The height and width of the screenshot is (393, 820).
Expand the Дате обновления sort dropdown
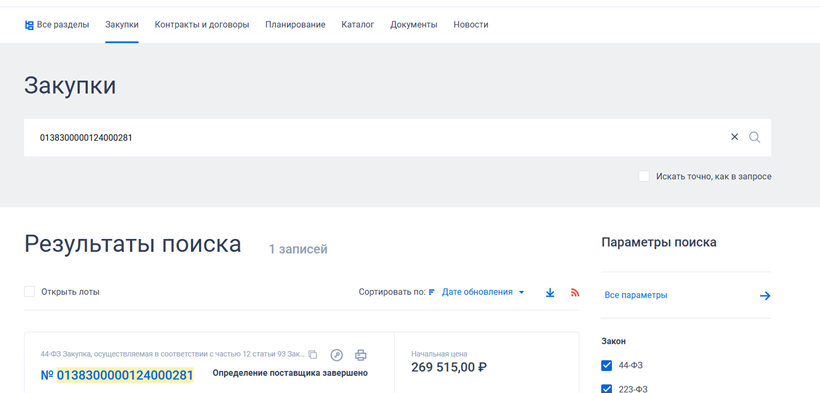point(483,292)
